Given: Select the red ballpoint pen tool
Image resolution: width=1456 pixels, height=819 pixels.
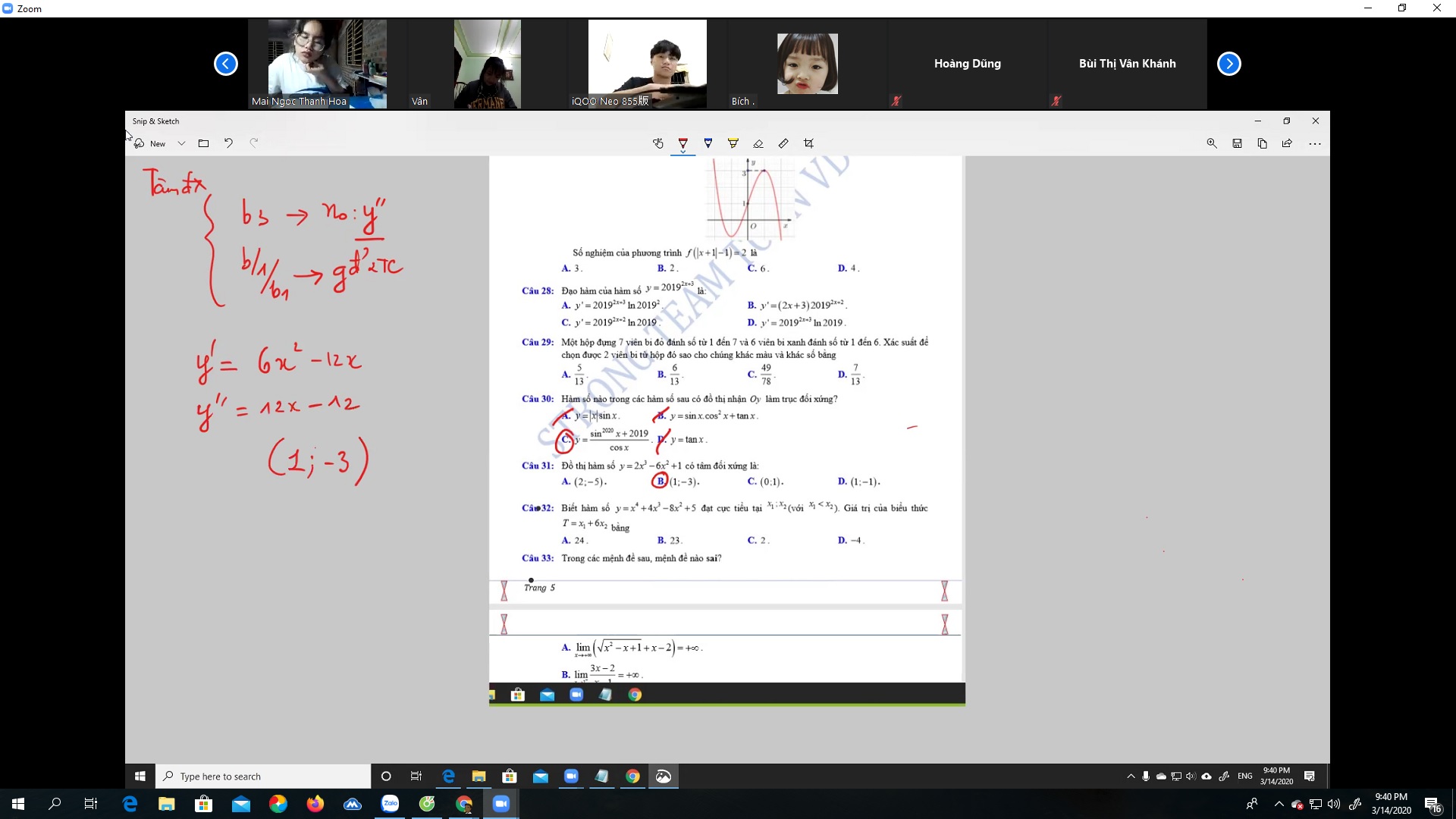Looking at the screenshot, I should coord(682,143).
